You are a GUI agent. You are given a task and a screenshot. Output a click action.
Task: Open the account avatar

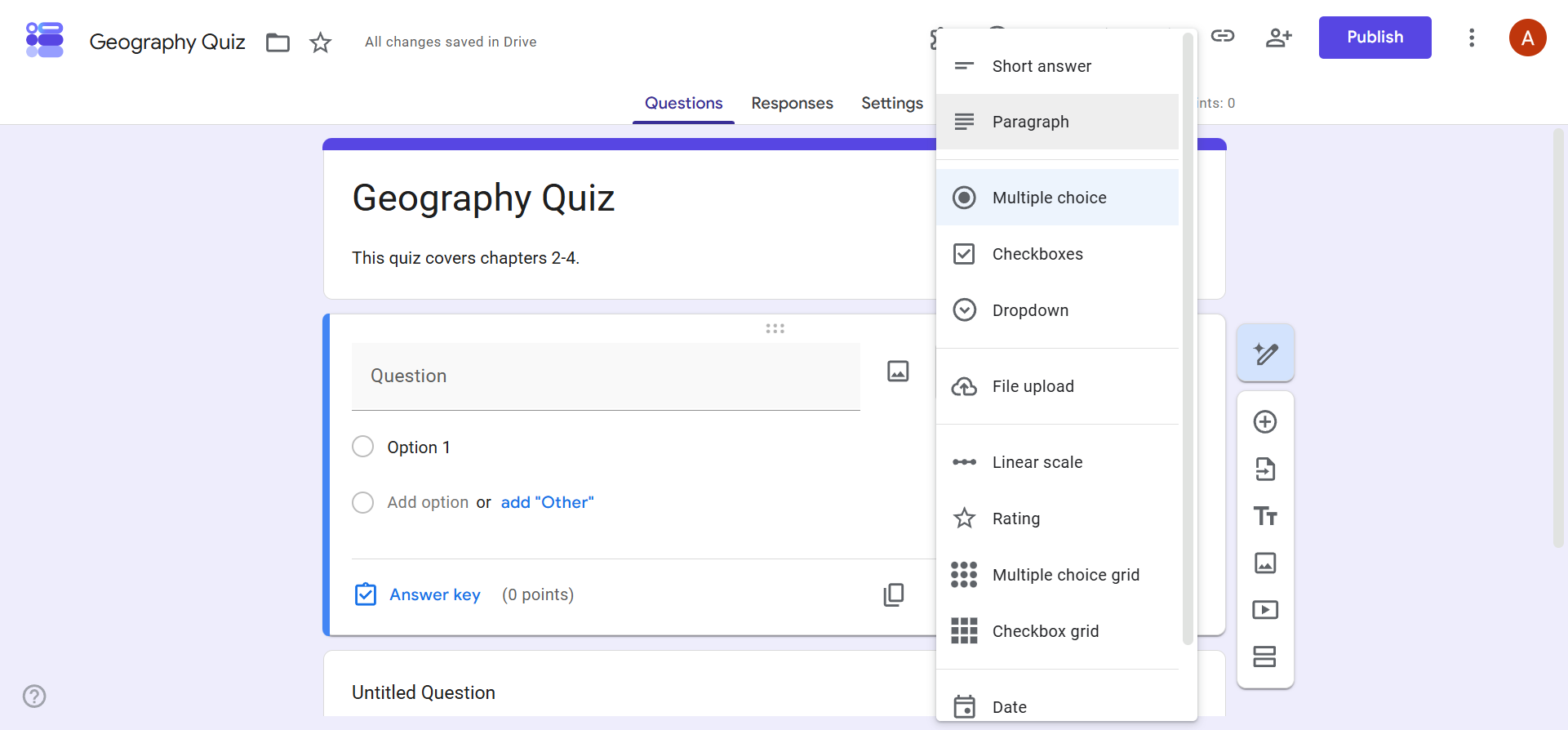click(x=1528, y=38)
